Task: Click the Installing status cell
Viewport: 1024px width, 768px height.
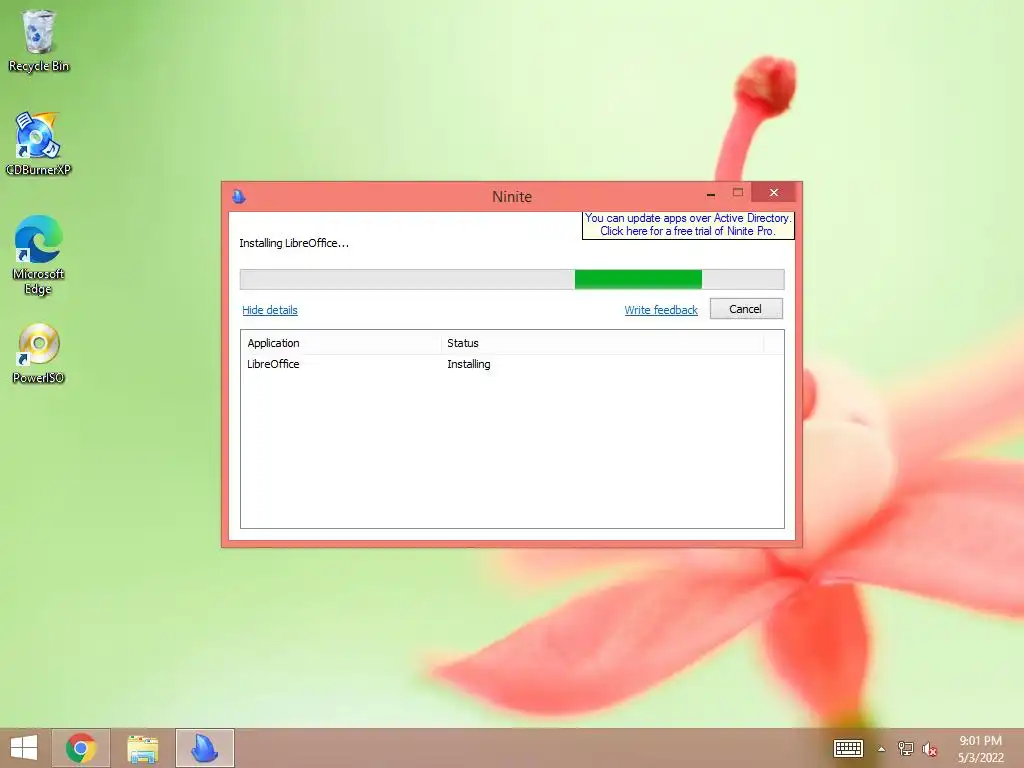Action: [469, 364]
